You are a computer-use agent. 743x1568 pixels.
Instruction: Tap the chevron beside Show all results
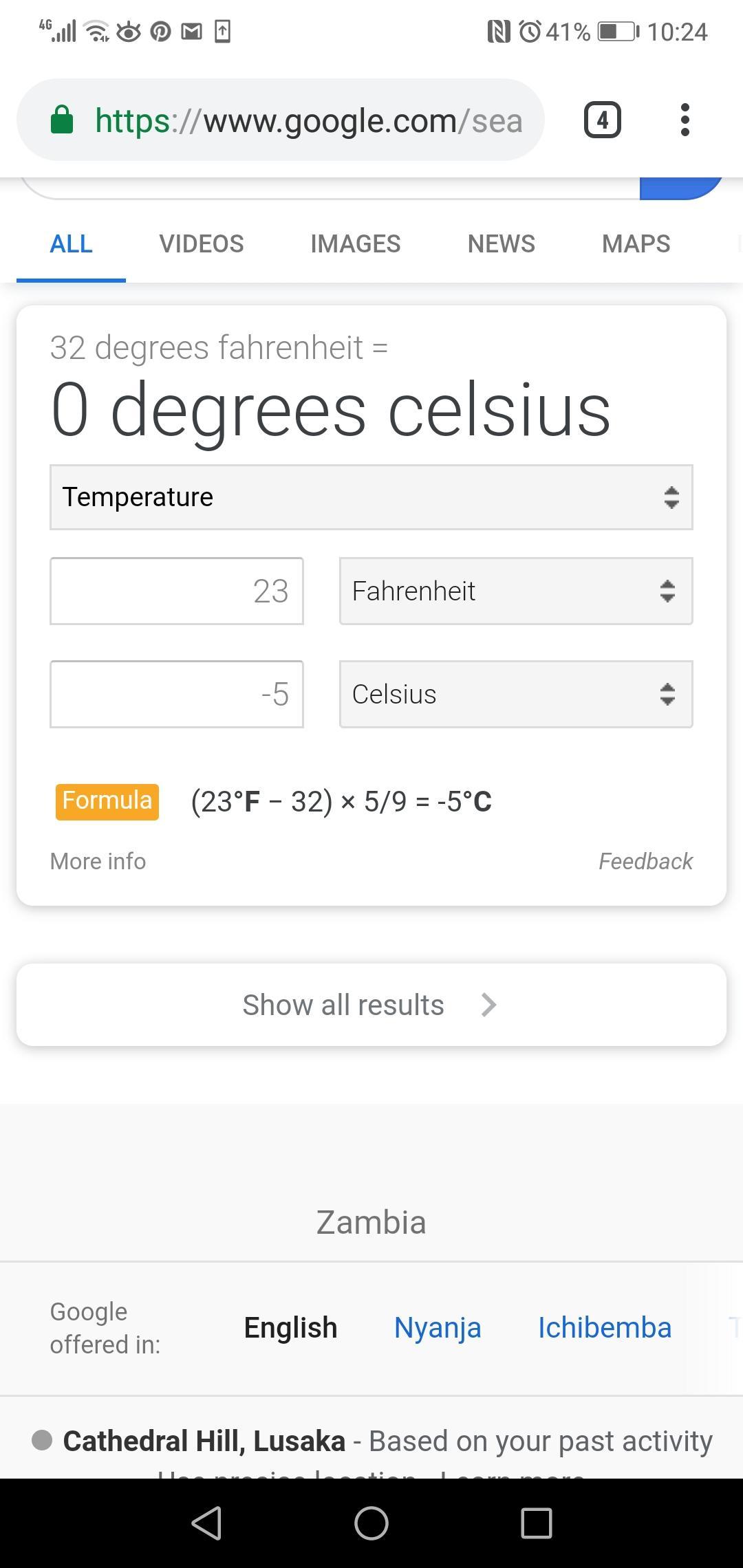[x=488, y=1005]
